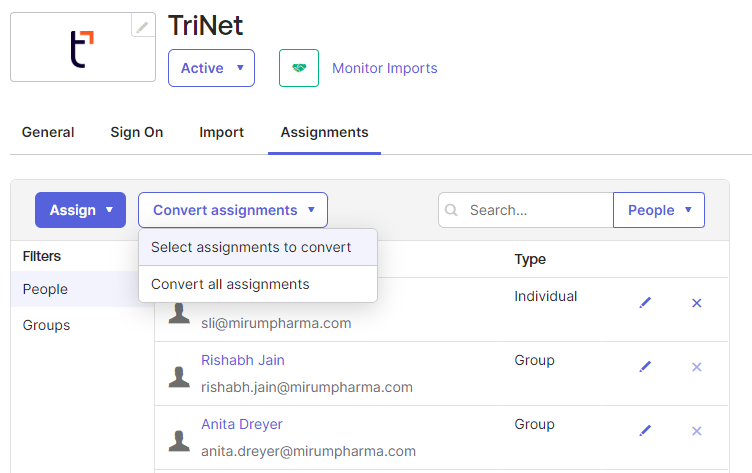Image resolution: width=752 pixels, height=473 pixels.
Task: Open the green handshake provisioning icon
Action: (x=299, y=68)
